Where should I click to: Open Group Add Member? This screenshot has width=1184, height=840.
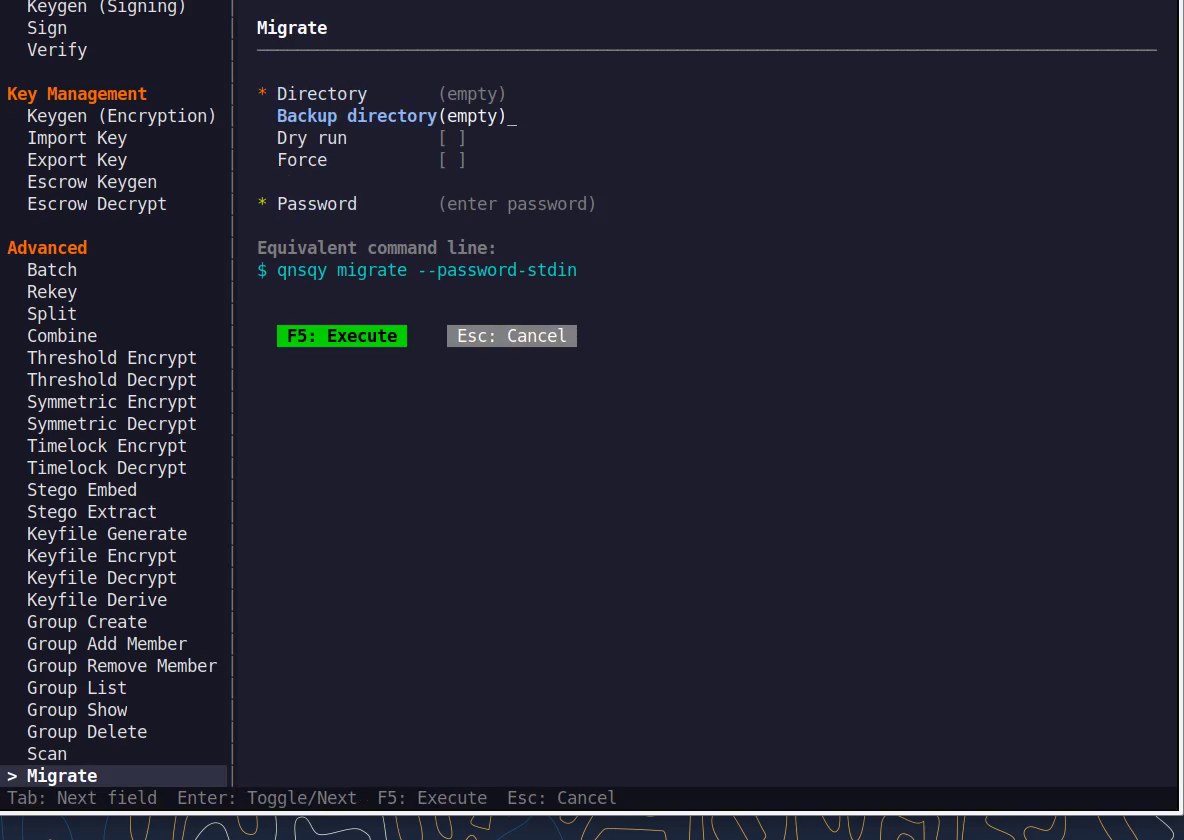pyautogui.click(x=107, y=644)
